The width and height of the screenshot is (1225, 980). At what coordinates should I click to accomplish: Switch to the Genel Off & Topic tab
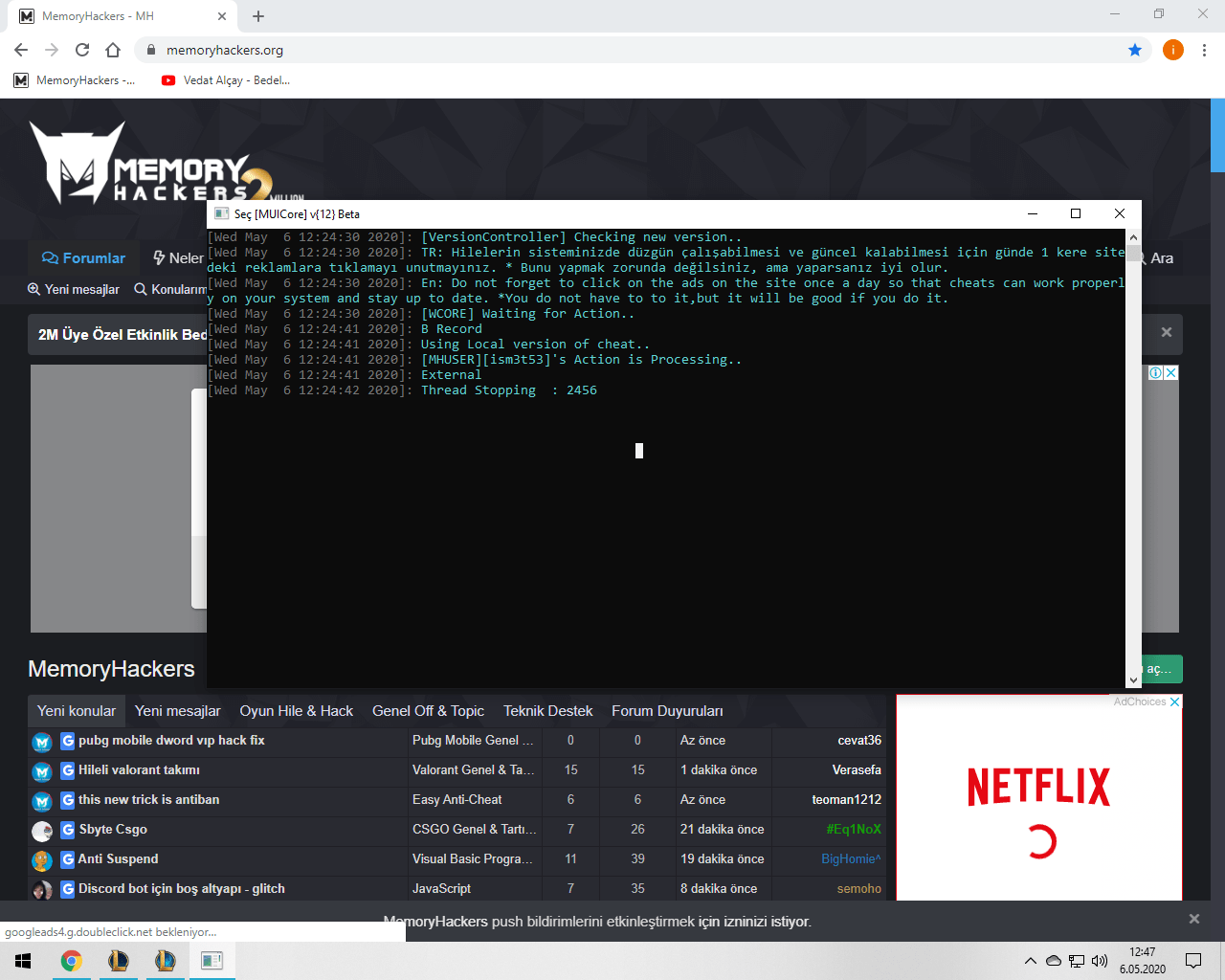428,711
